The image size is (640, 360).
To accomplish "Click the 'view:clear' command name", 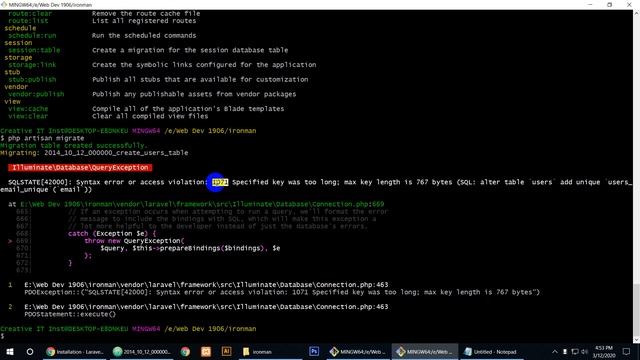I will coord(28,116).
